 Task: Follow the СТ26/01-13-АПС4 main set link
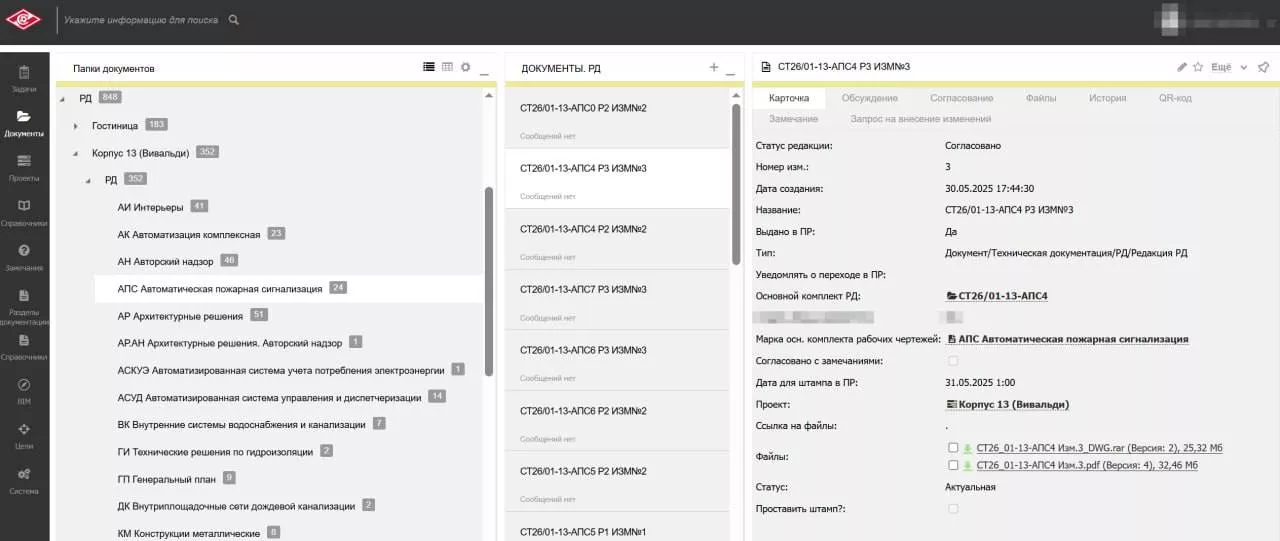tap(1002, 296)
